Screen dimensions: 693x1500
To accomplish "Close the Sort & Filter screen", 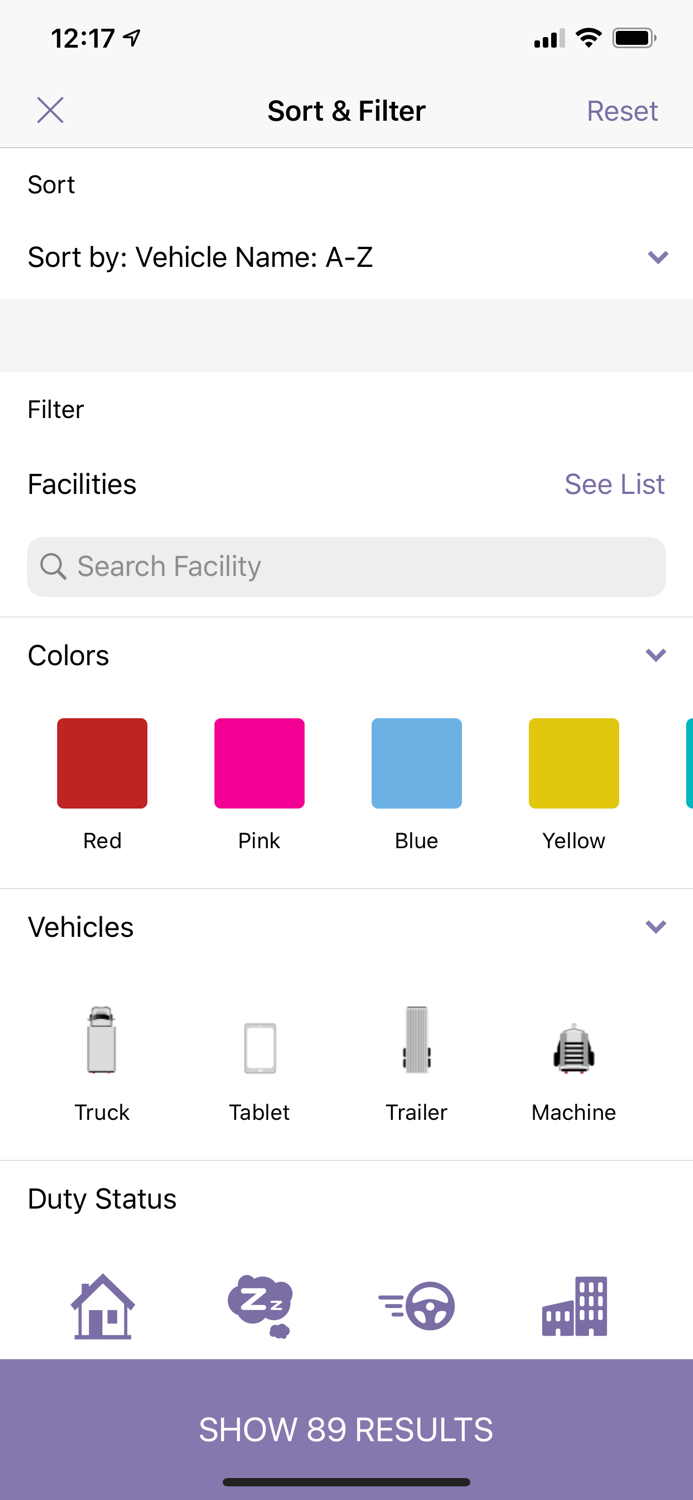I will tap(49, 110).
